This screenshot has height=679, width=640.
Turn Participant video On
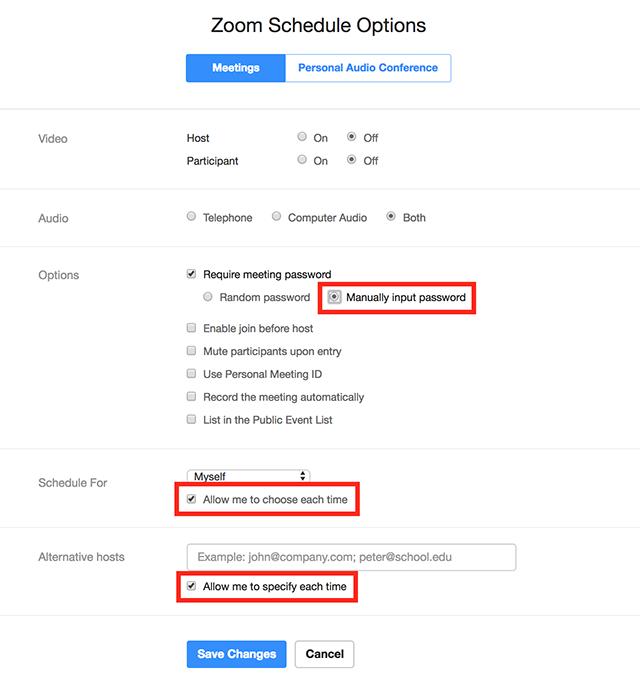302,160
